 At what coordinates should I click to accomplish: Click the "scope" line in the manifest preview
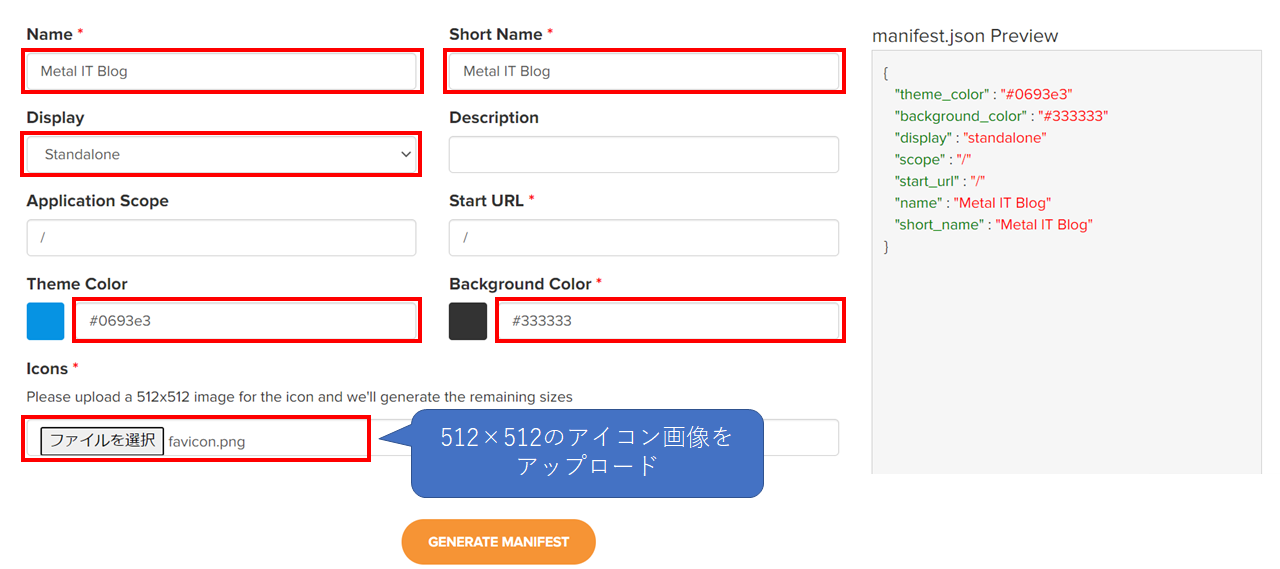pos(933,160)
